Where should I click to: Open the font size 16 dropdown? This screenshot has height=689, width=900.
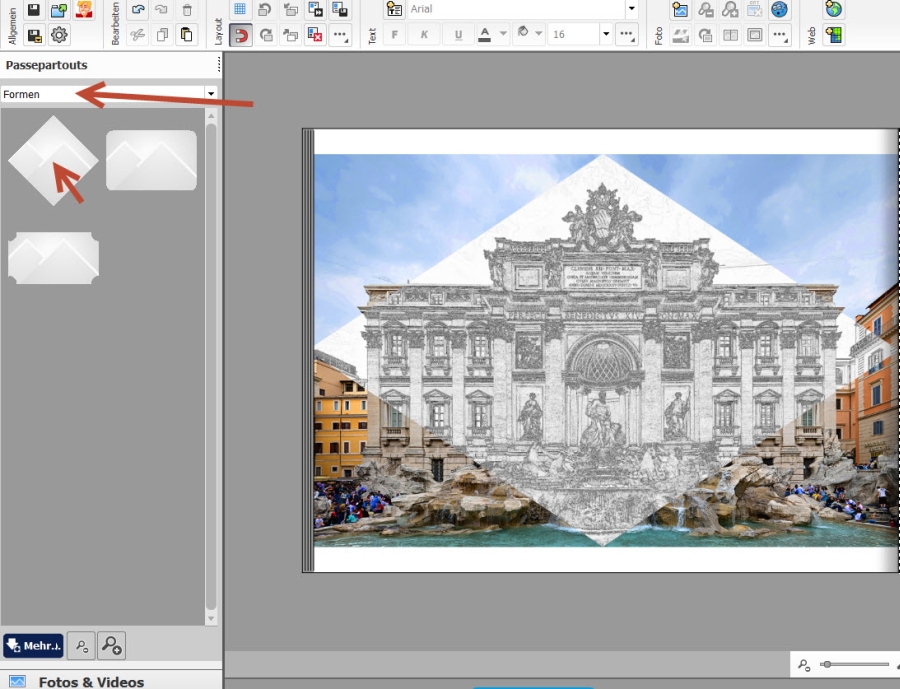pyautogui.click(x=606, y=35)
